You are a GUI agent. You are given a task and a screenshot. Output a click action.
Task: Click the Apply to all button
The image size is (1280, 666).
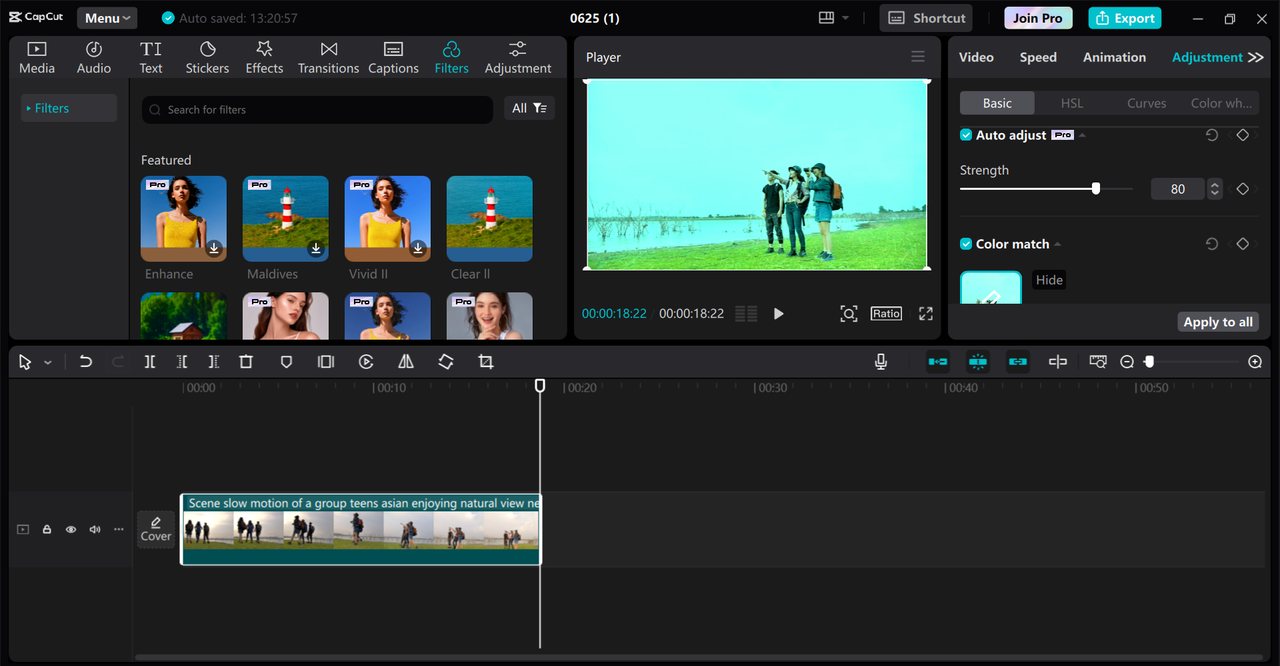coord(1218,322)
